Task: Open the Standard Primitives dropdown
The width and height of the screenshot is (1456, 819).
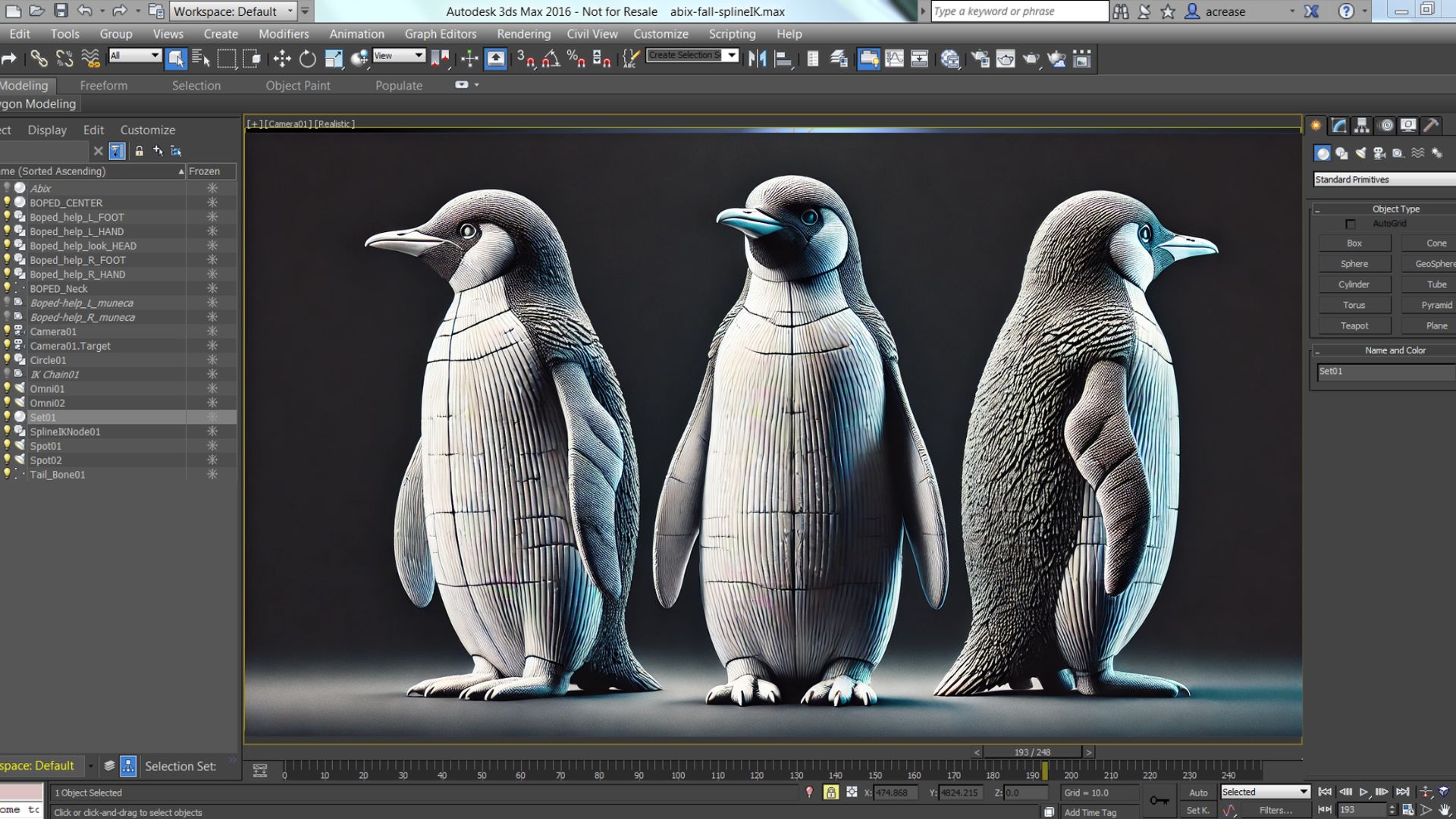Action: 1384,180
